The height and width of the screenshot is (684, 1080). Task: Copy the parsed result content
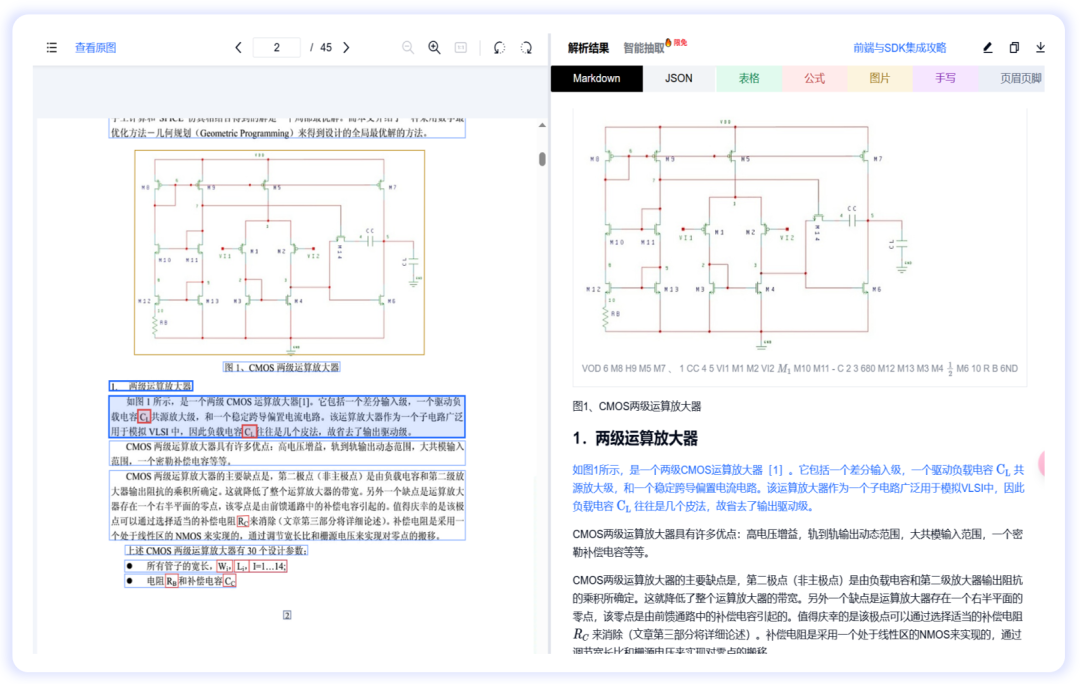coord(1014,47)
